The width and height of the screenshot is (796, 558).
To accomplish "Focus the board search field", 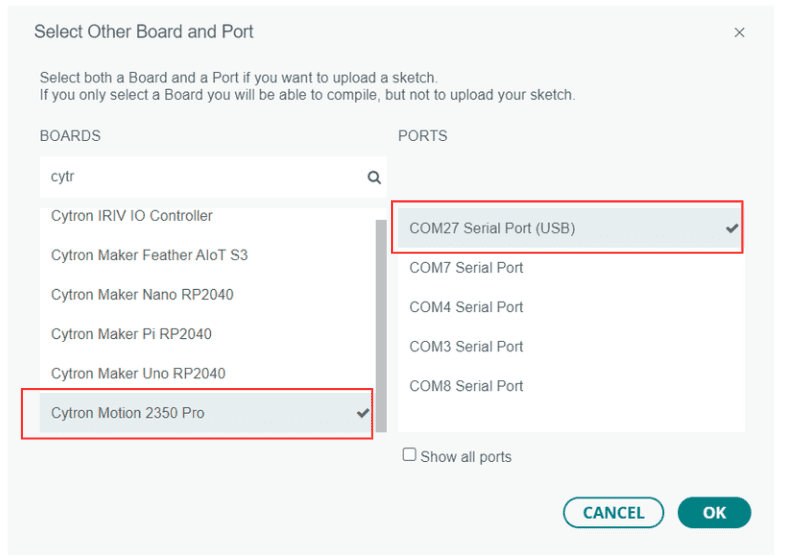I will (200, 177).
